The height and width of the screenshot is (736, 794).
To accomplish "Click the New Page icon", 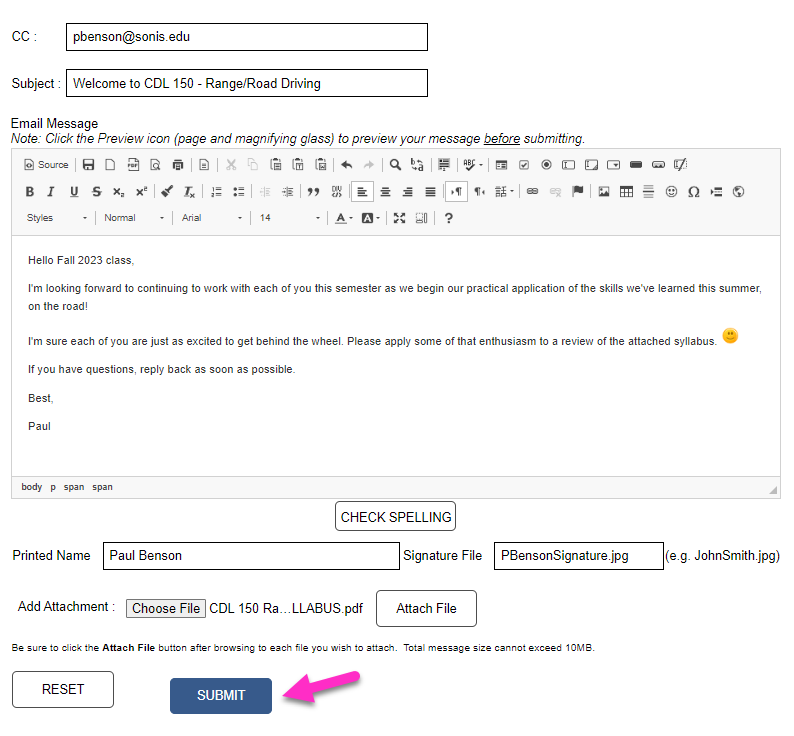I will pos(110,165).
